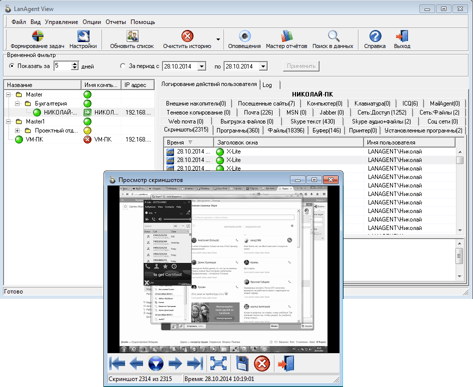Click the Применить button
The image size is (473, 387).
[301, 66]
